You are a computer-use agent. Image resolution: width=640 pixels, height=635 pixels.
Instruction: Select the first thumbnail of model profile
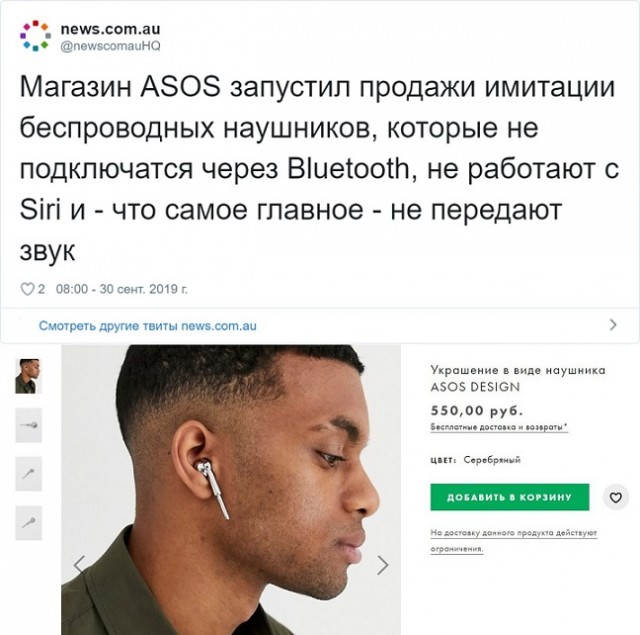coord(29,376)
